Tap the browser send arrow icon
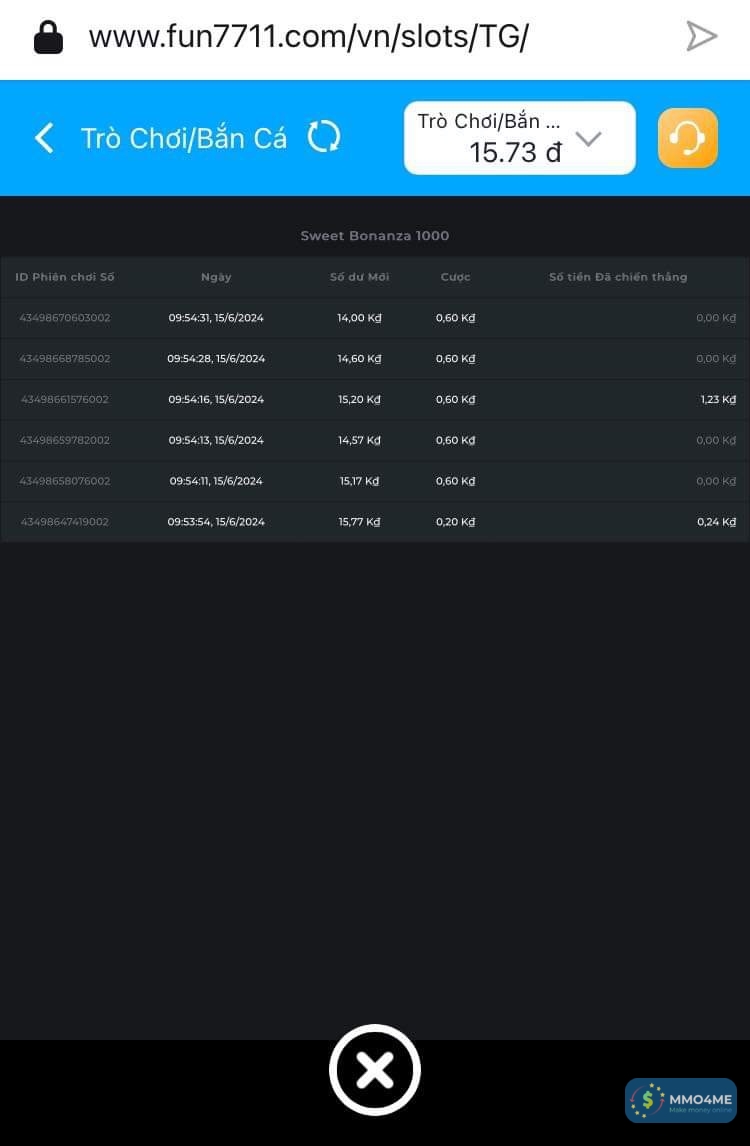Screen dimensions: 750x1146 coord(701,37)
